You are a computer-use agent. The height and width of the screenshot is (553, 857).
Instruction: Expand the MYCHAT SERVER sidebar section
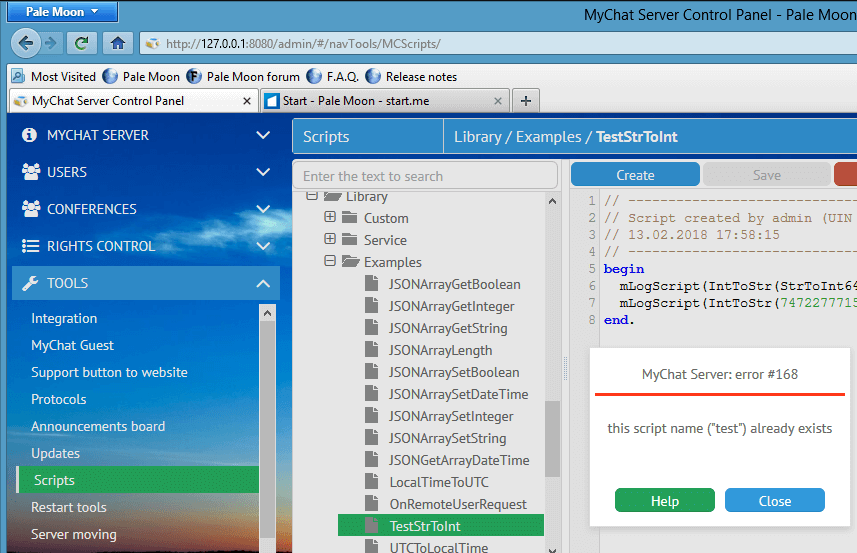263,135
